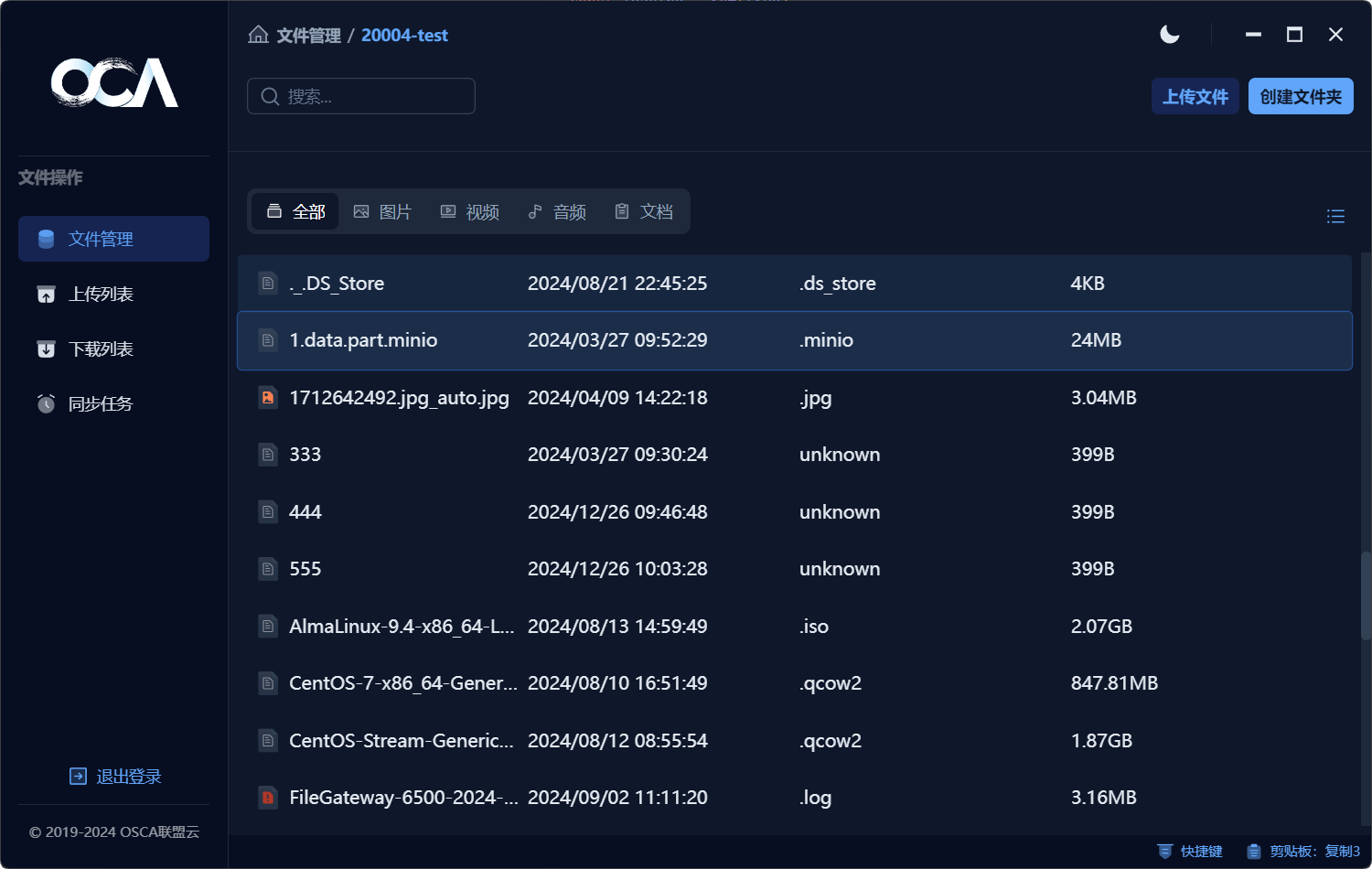Switch to the 文档 filter tab
The image size is (1372, 869).
644,211
